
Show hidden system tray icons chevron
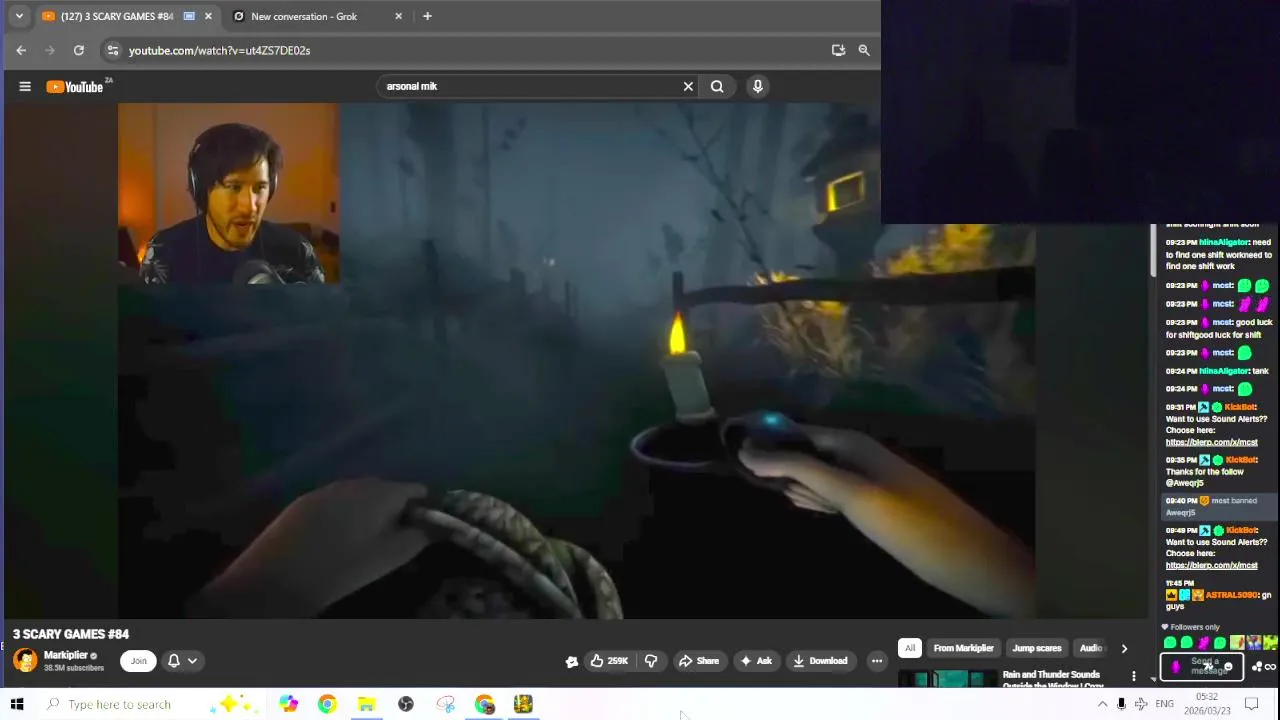tap(1102, 704)
